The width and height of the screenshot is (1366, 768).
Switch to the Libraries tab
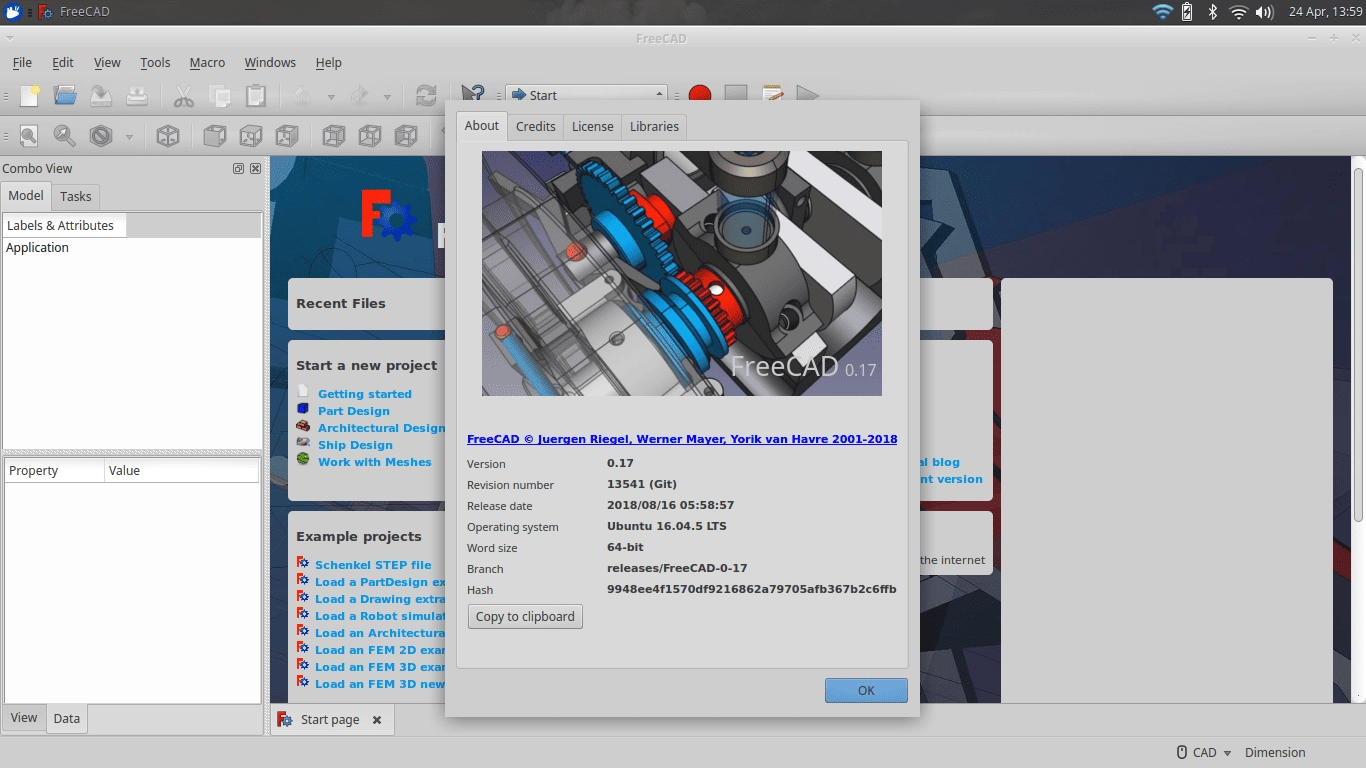click(654, 126)
